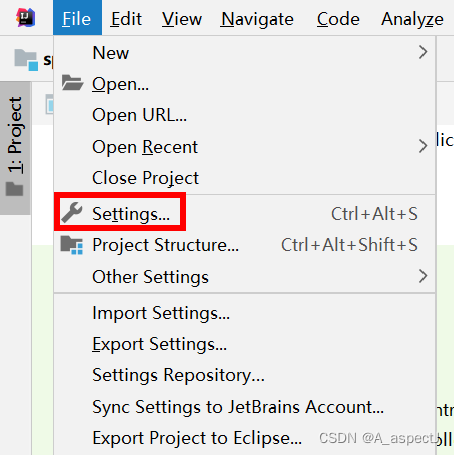Select Sync Settings to JetBrains Account...
Image resolution: width=454 pixels, height=455 pixels.
point(244,407)
